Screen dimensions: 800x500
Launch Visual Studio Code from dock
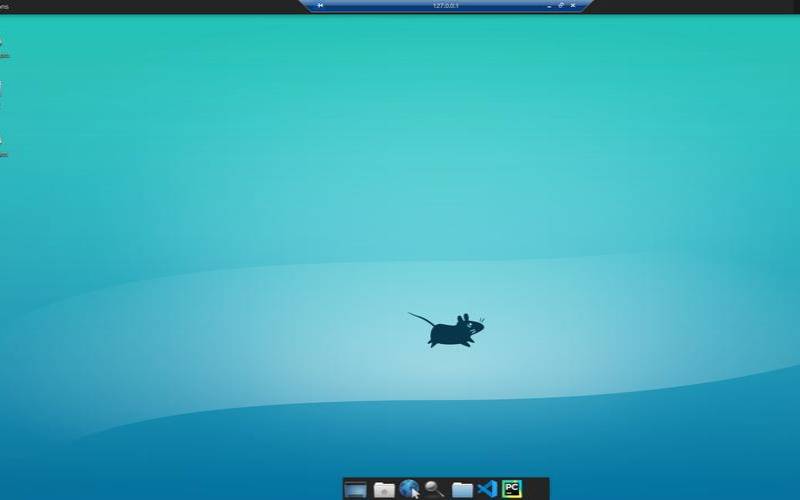pyautogui.click(x=487, y=489)
